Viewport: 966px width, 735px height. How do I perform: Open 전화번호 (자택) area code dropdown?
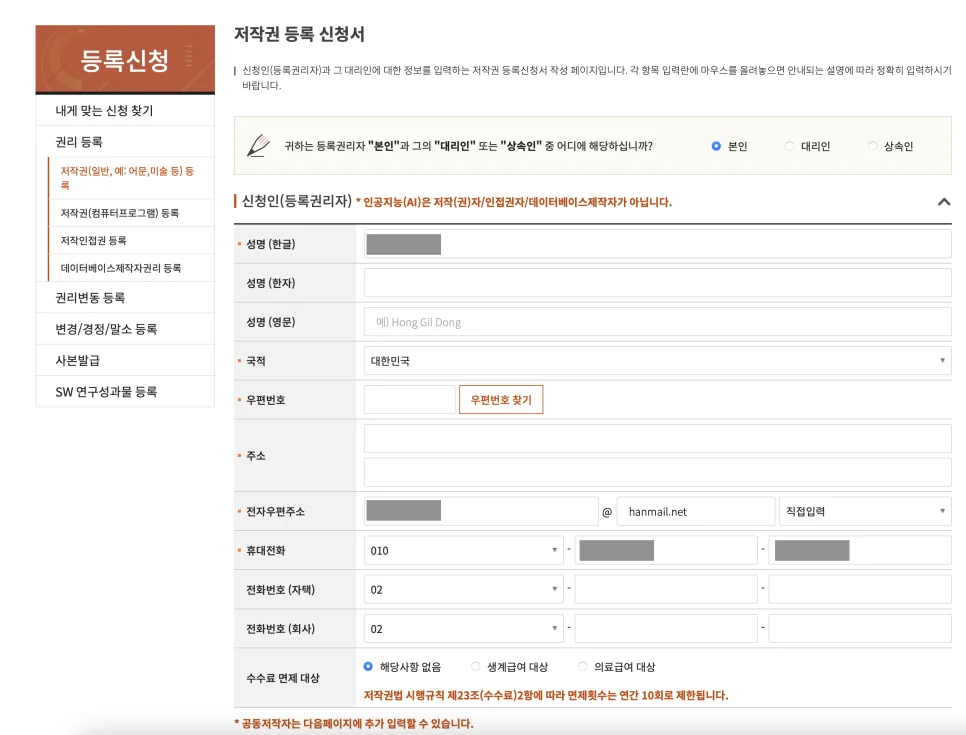pos(463,590)
